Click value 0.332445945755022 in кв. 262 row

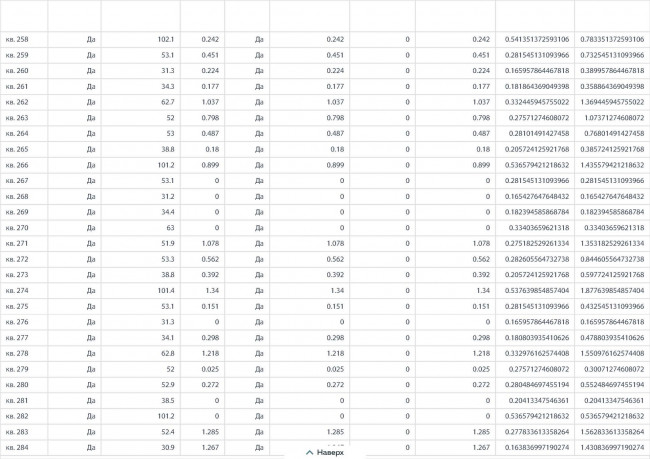coord(537,102)
